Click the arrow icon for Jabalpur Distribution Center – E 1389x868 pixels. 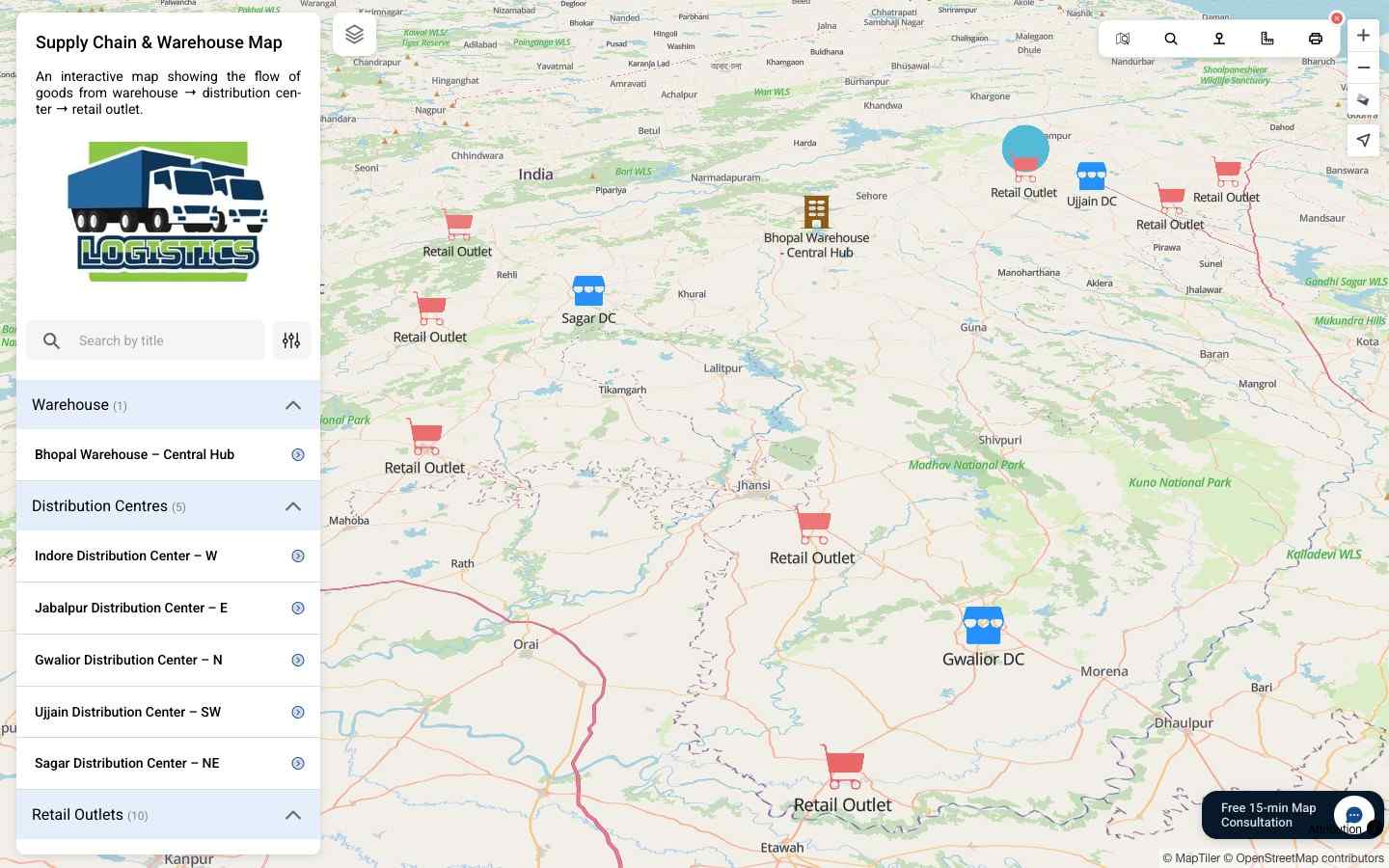298,608
